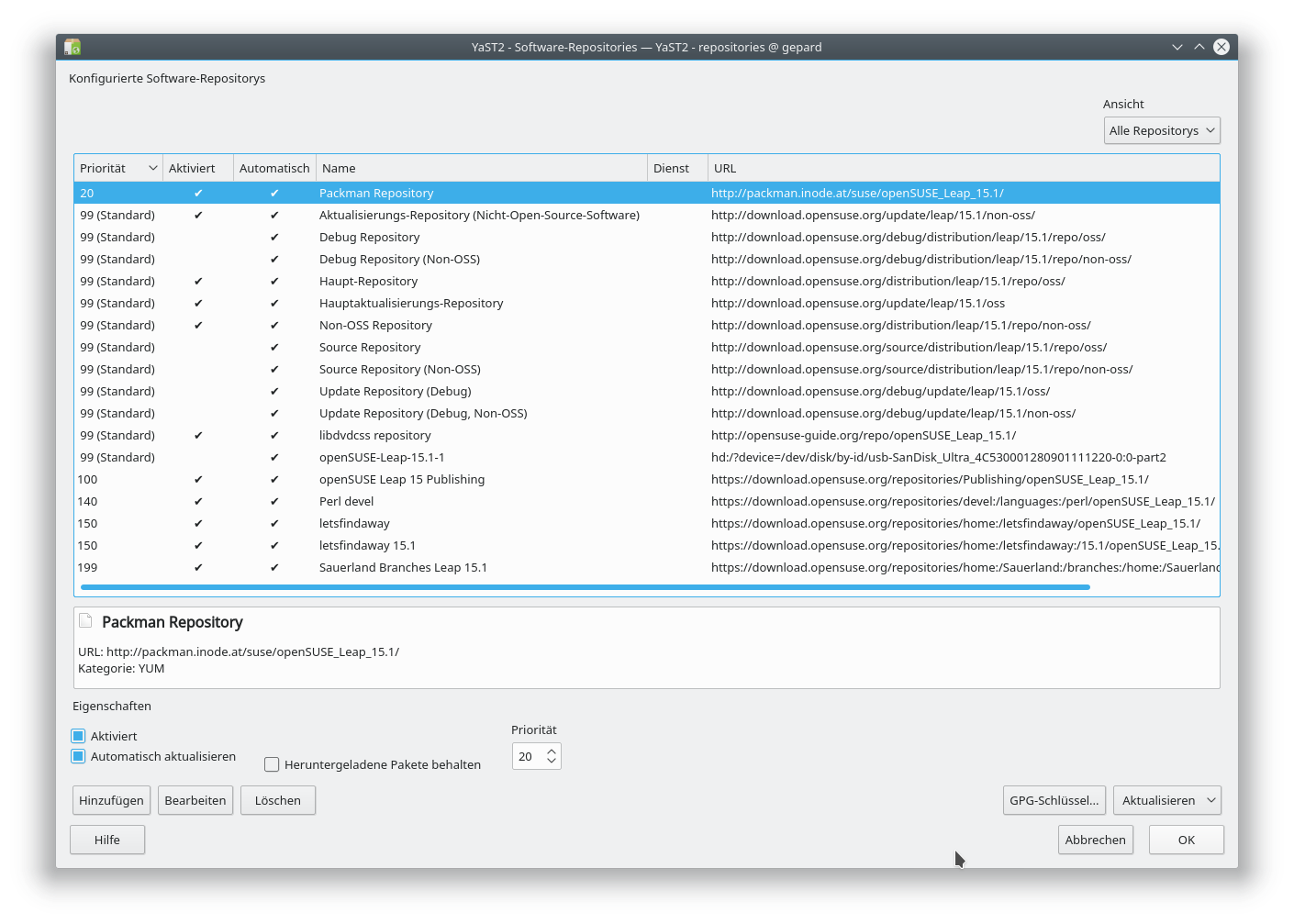The width and height of the screenshot is (1294, 924).
Task: Select the Source Repository row
Action: click(x=647, y=347)
